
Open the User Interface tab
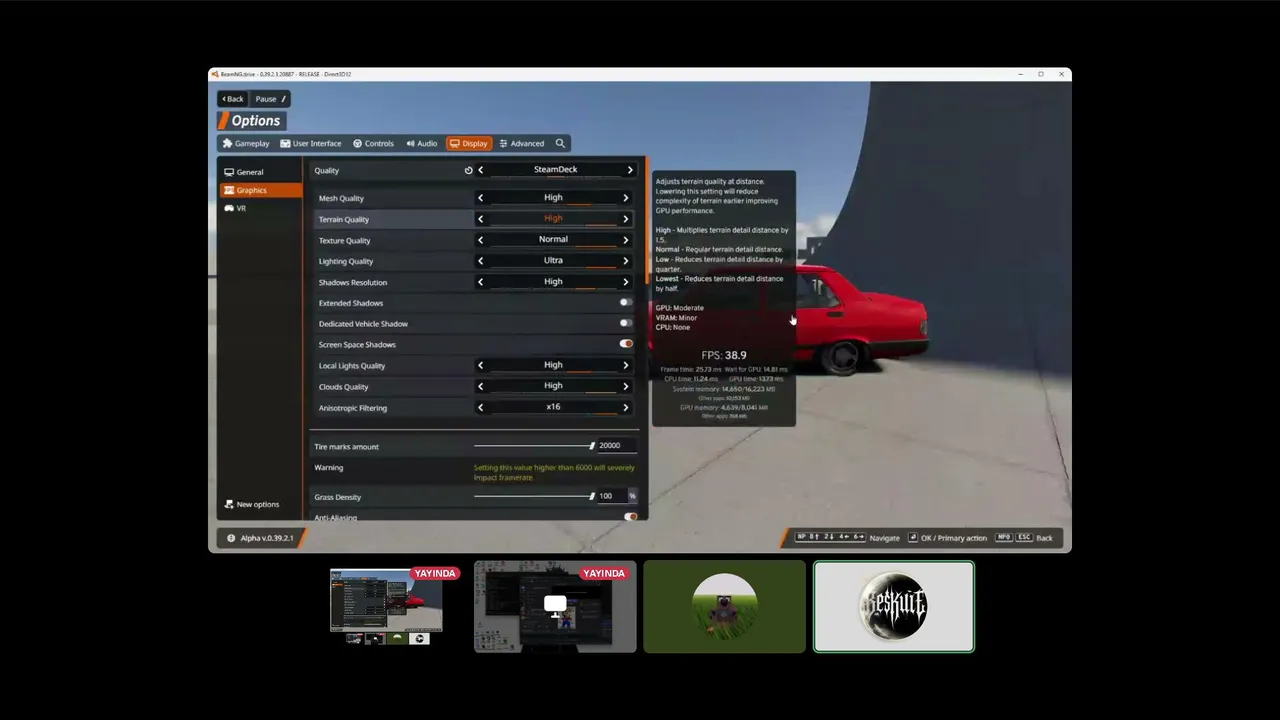tap(311, 143)
